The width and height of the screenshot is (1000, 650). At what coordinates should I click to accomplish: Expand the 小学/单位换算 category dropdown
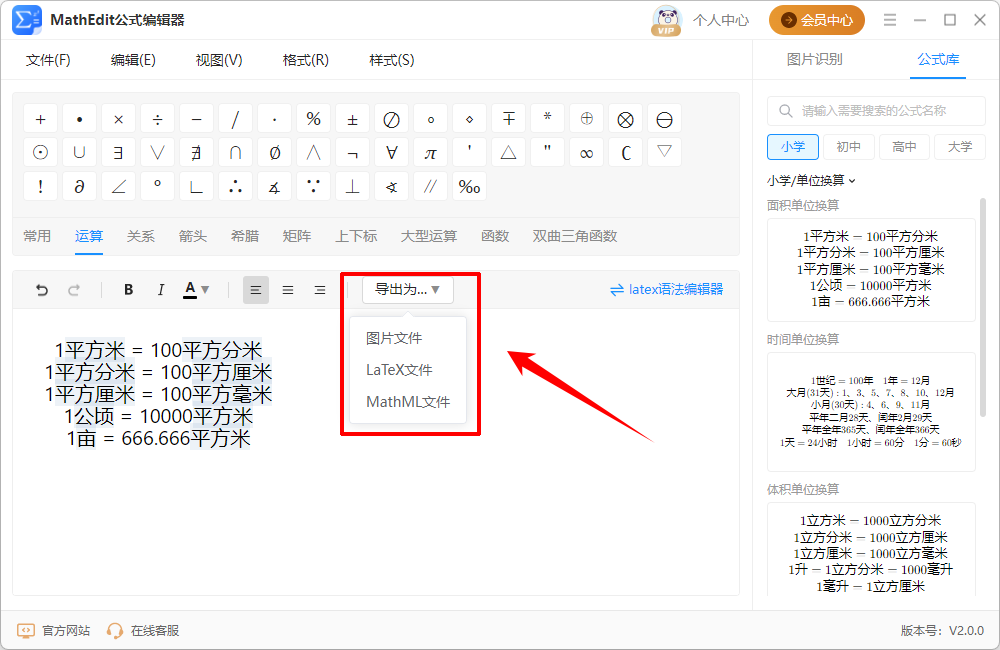click(811, 181)
